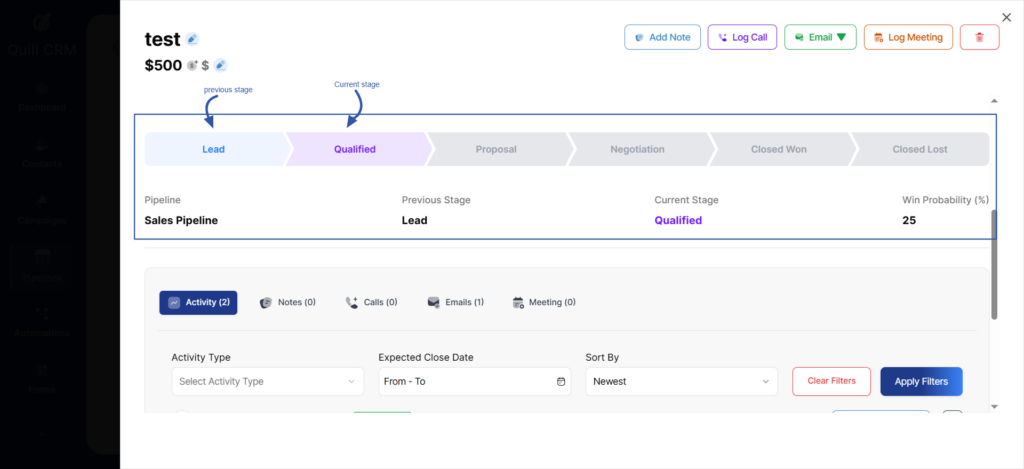Select the Lead stage in pipeline

pos(214,149)
